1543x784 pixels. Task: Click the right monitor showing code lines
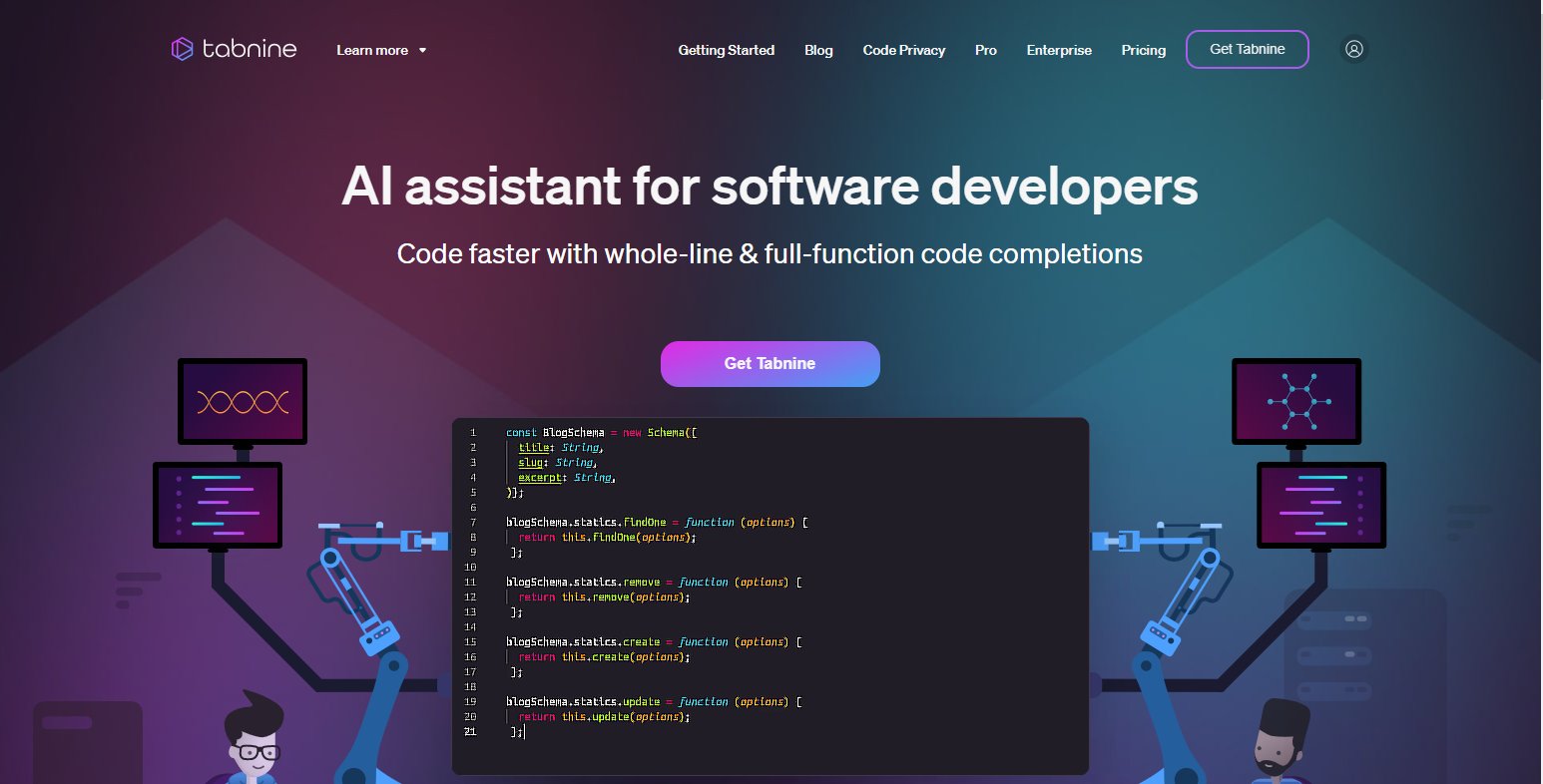pos(1320,505)
